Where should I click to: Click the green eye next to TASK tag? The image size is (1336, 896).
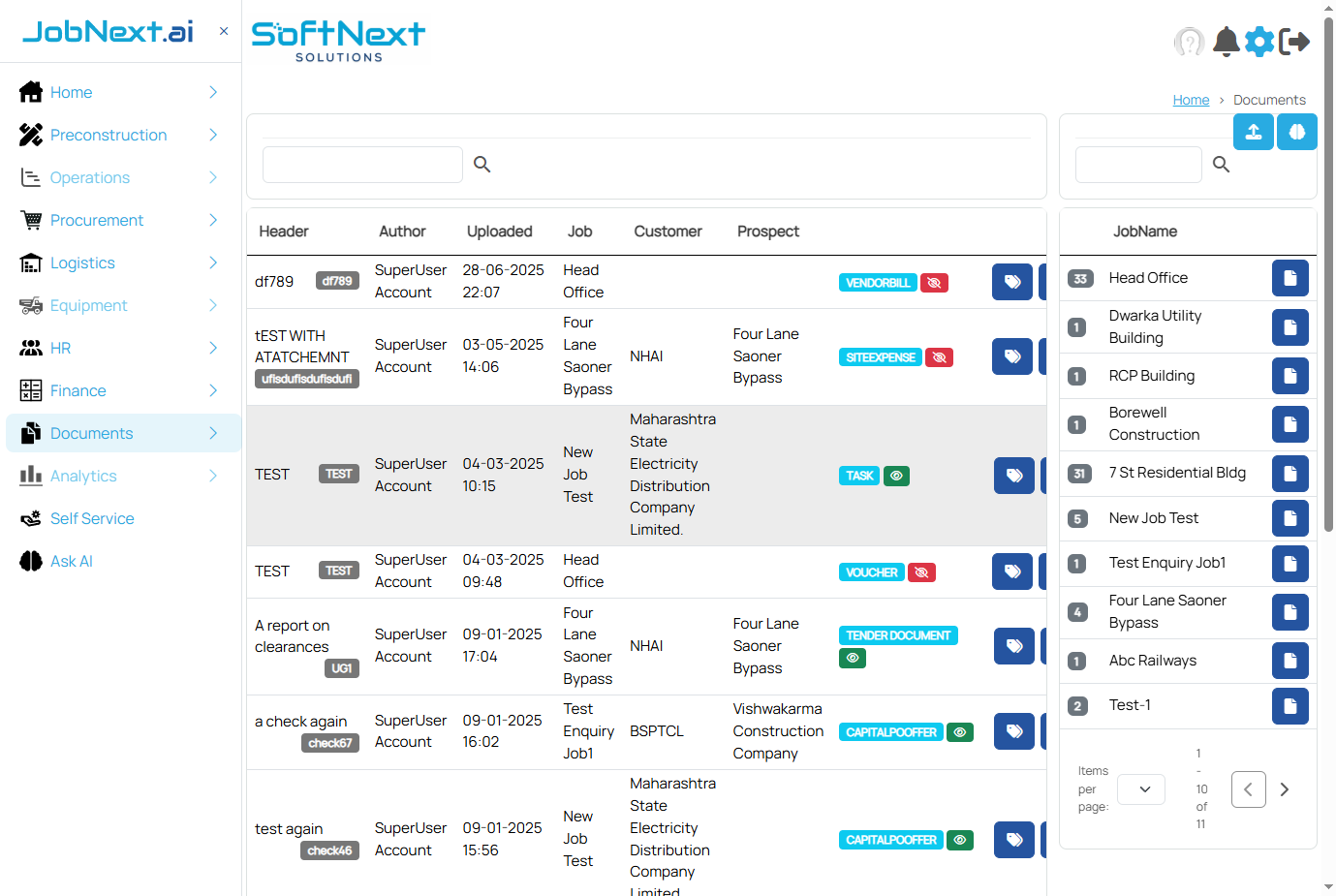pos(896,476)
